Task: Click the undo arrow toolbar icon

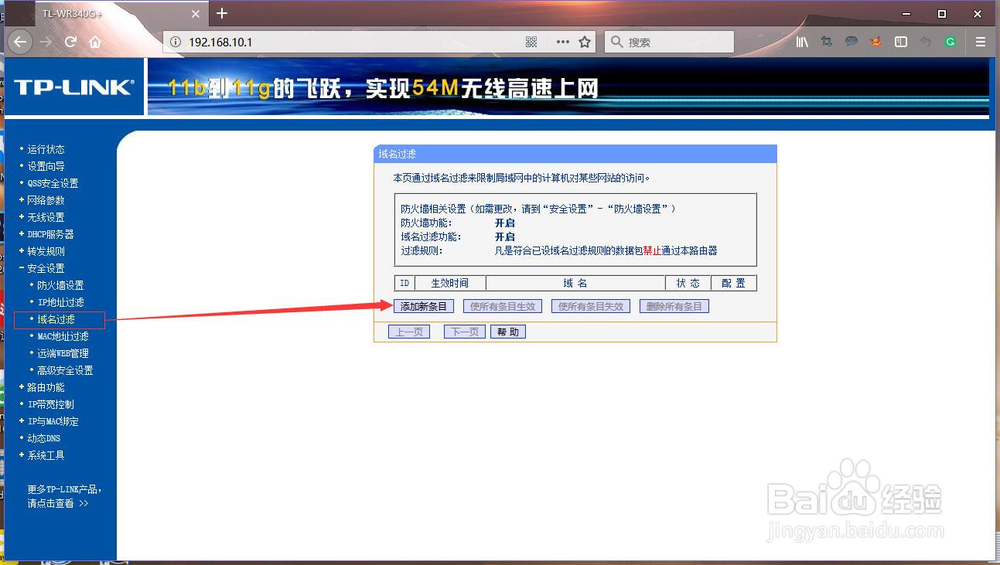Action: coord(925,42)
